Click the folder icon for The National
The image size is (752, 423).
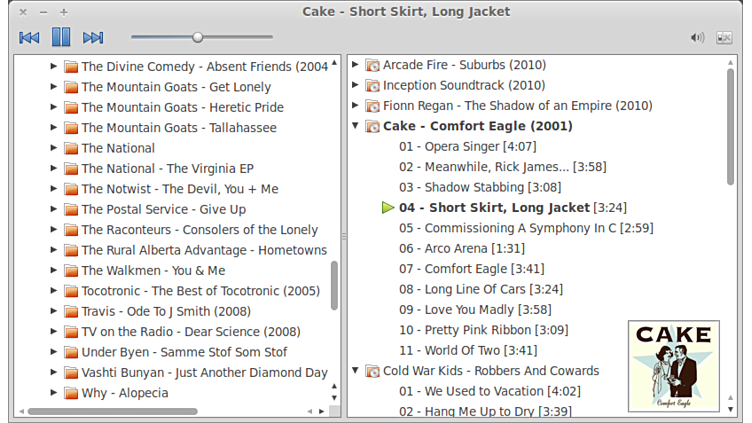(71, 148)
